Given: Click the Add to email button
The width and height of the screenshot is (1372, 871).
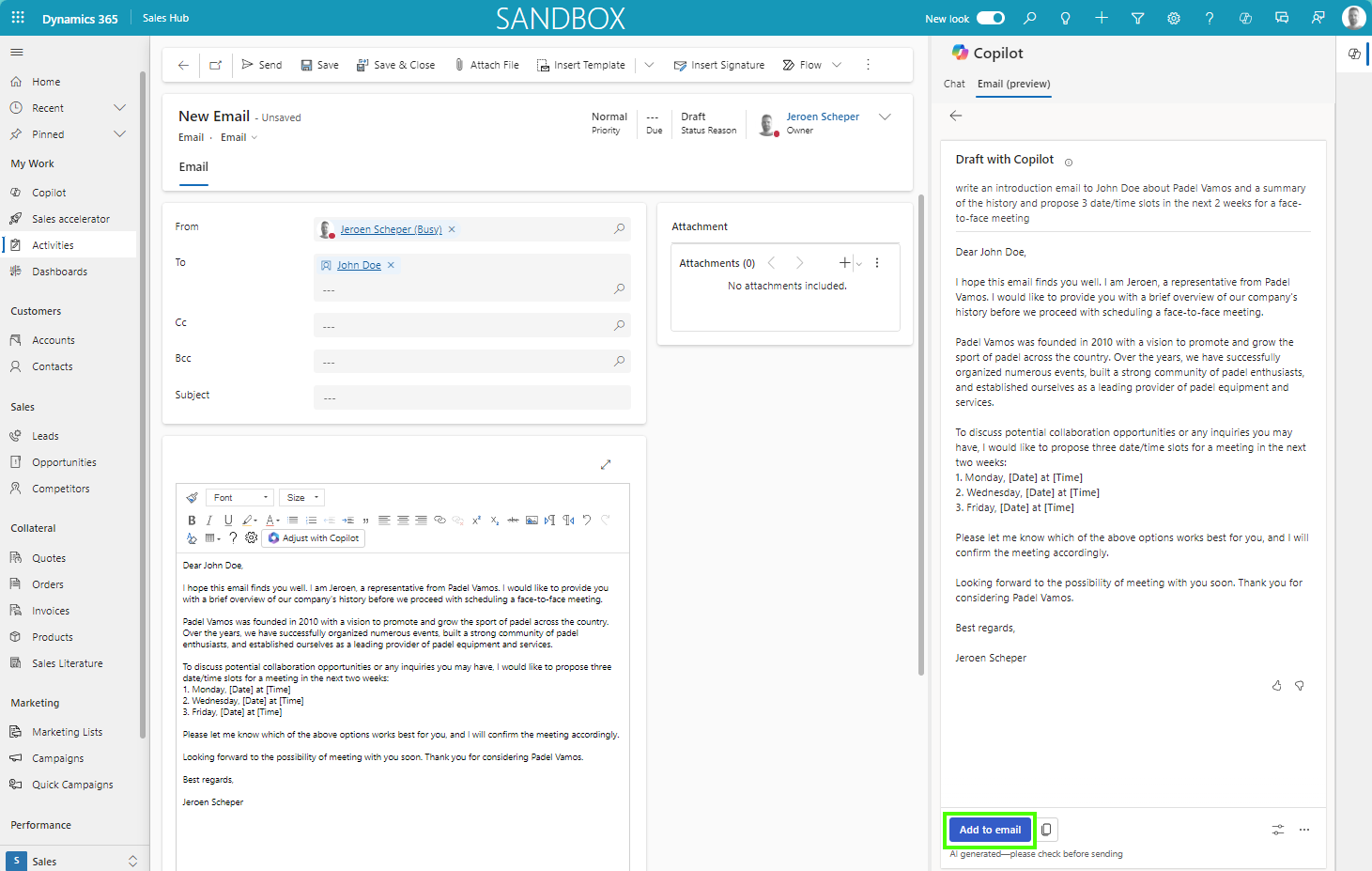Looking at the screenshot, I should pos(990,830).
